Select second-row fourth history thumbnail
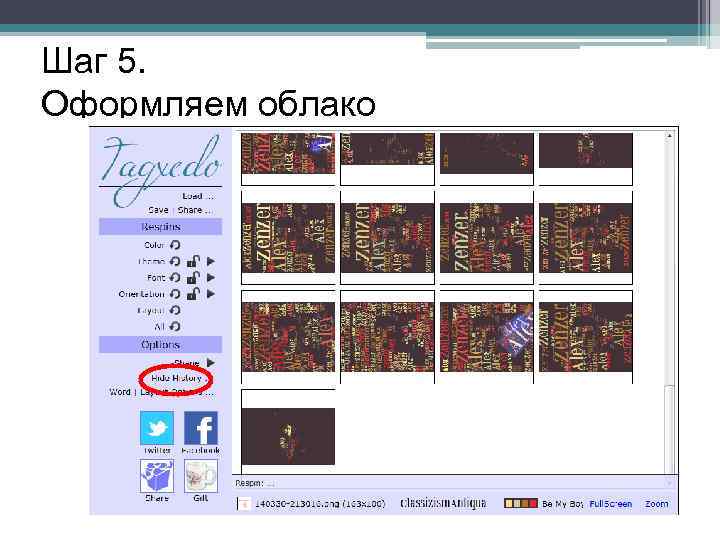 (585, 238)
